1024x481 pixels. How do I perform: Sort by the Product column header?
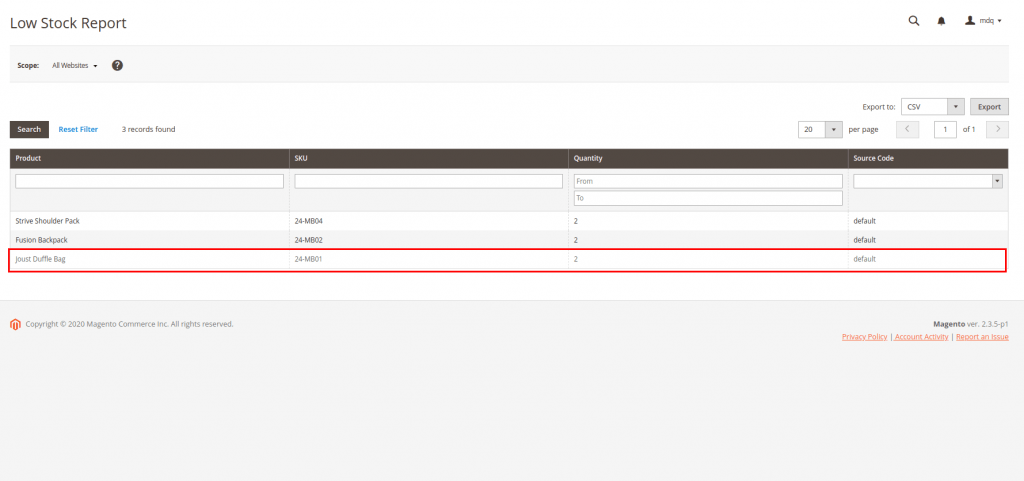point(28,158)
